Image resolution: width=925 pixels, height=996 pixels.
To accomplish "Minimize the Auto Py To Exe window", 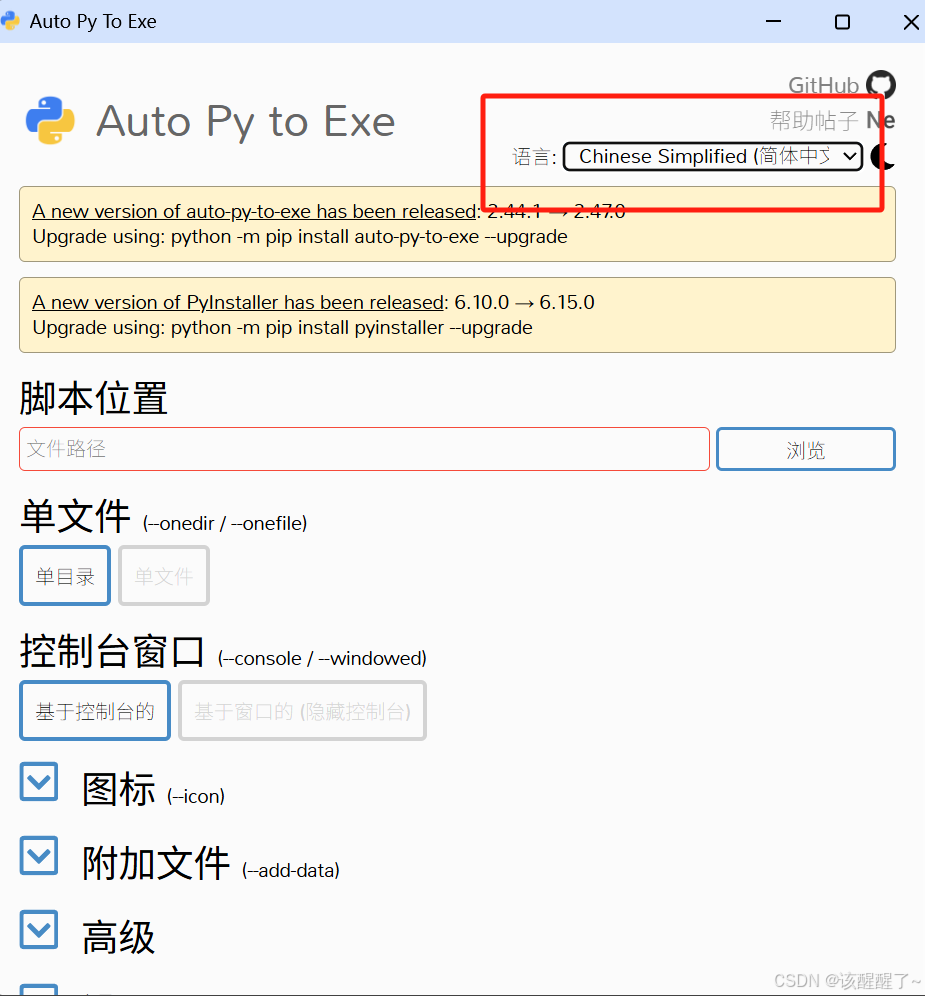I will coord(773,22).
